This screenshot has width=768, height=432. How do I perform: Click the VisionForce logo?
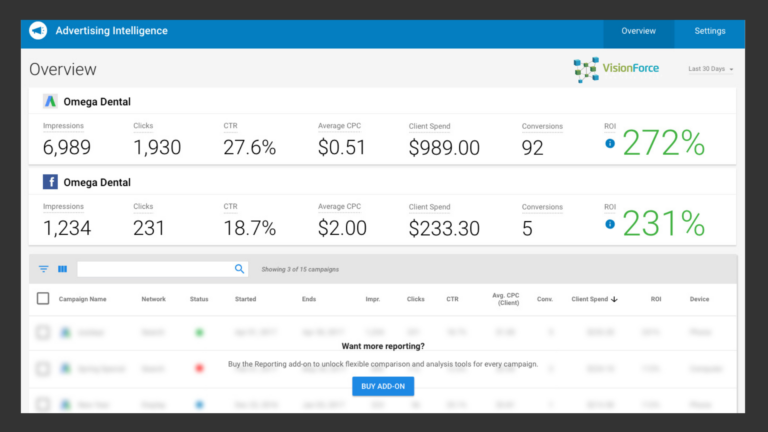point(616,69)
